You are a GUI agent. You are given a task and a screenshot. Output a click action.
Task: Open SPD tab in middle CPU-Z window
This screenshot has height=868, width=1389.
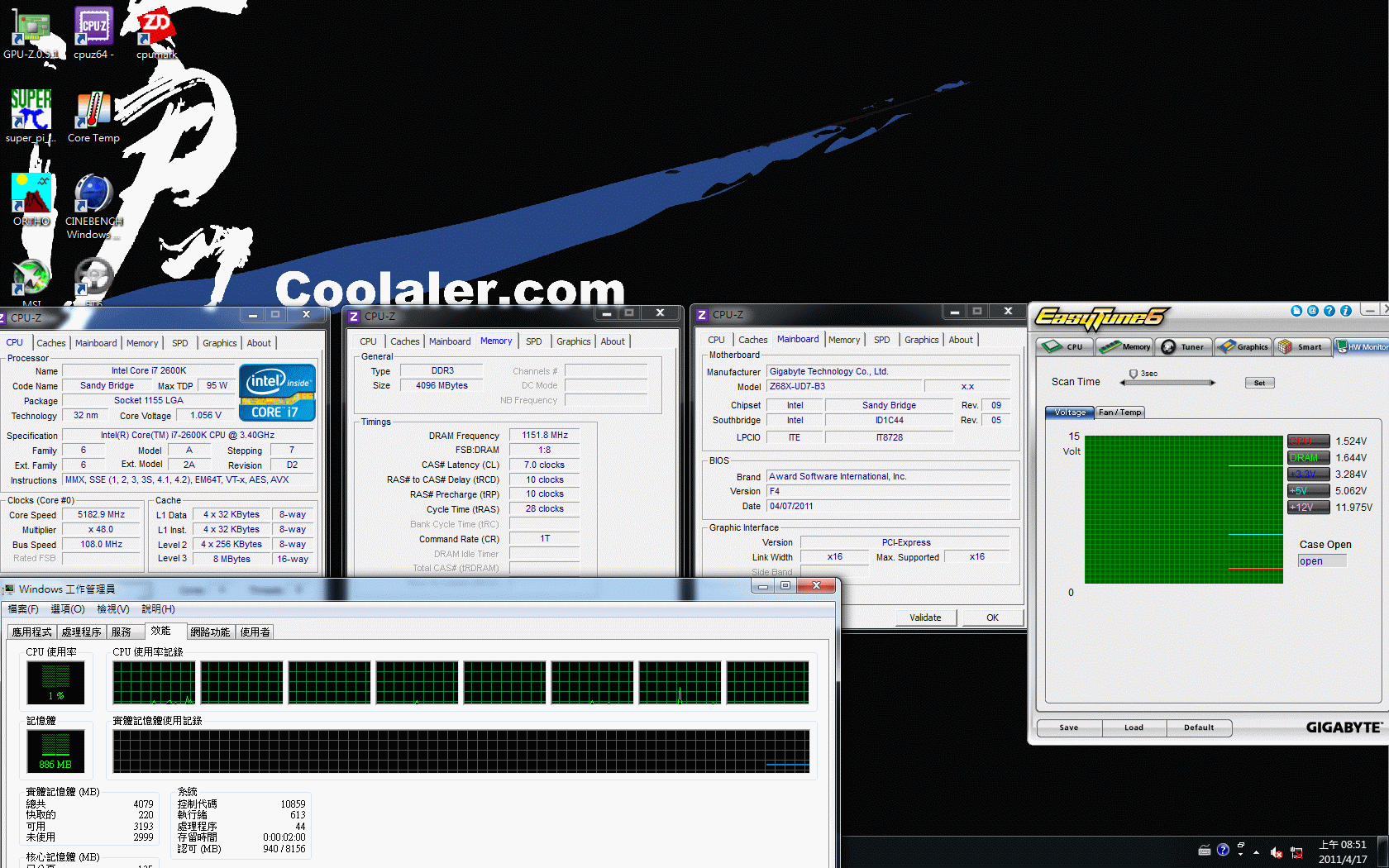tap(534, 341)
